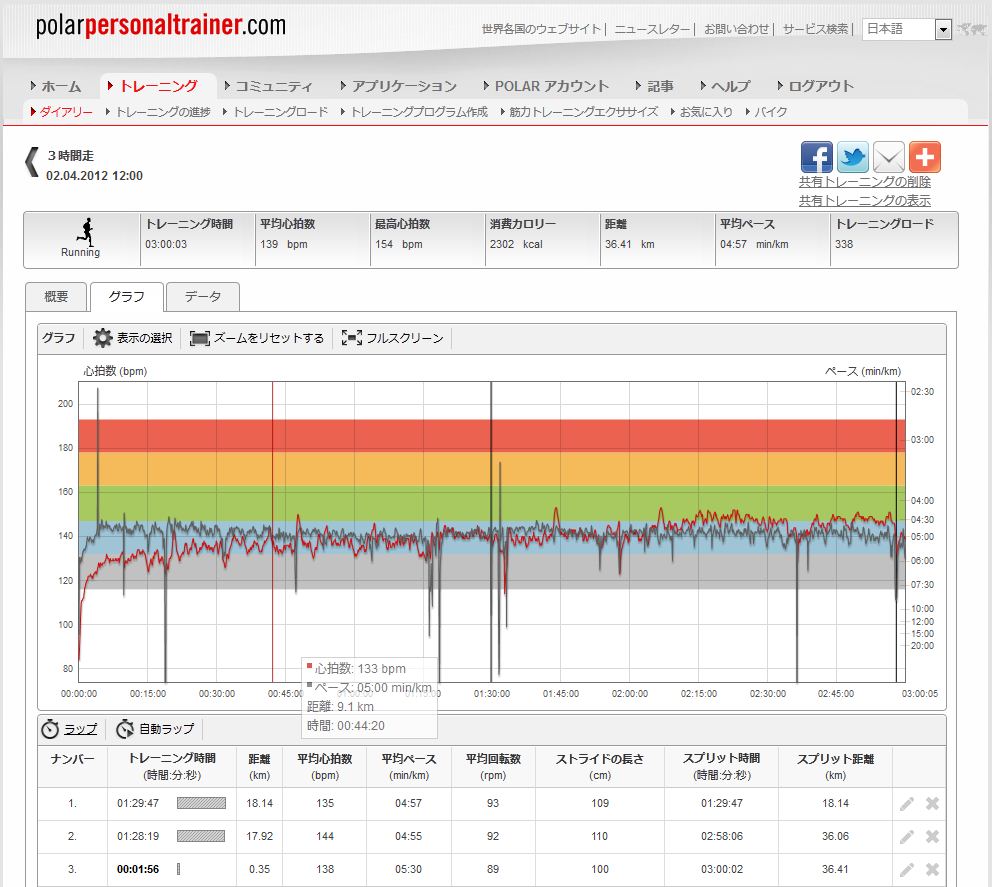Click lap 1 time 01:29:47
The width and height of the screenshot is (992, 887).
[x=138, y=803]
